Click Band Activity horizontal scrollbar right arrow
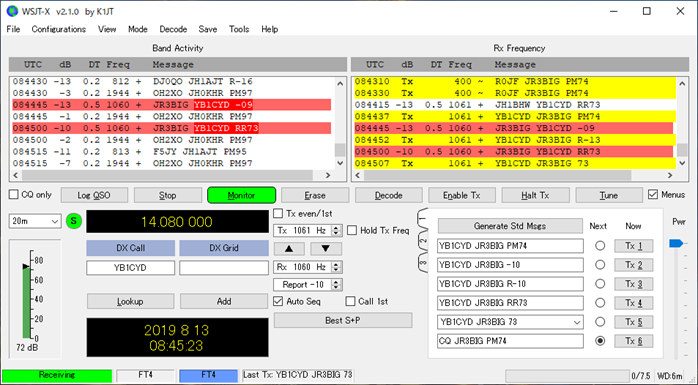 click(x=328, y=175)
